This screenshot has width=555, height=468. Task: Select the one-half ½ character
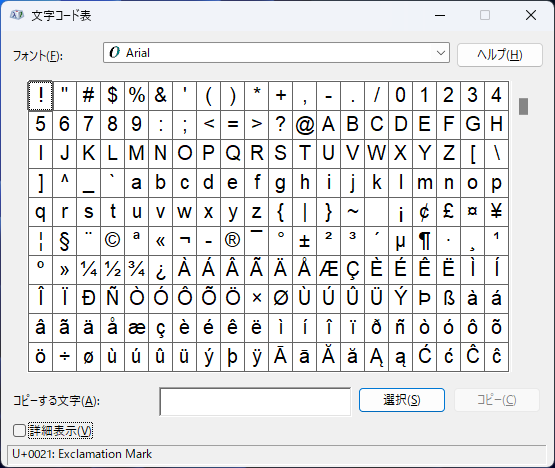tap(113, 270)
